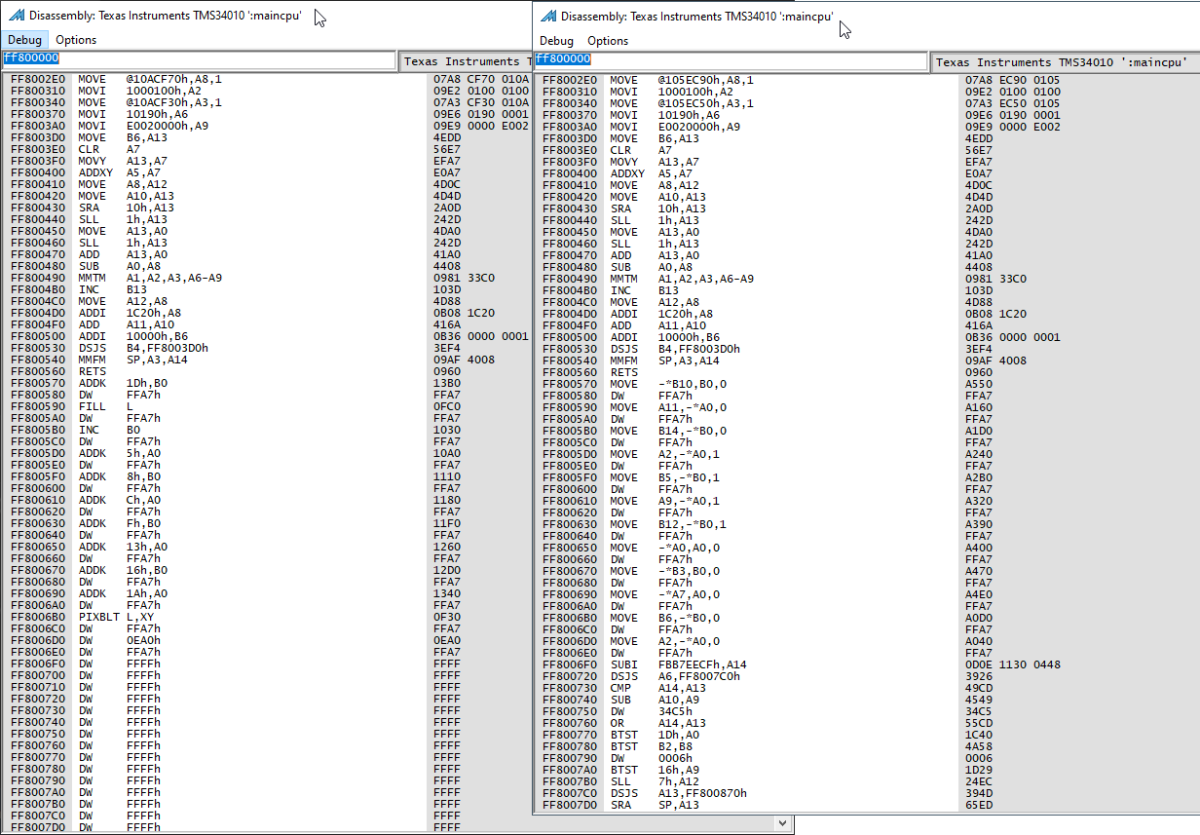Click the opcode value 49CD in the right window

pyautogui.click(x=981, y=688)
